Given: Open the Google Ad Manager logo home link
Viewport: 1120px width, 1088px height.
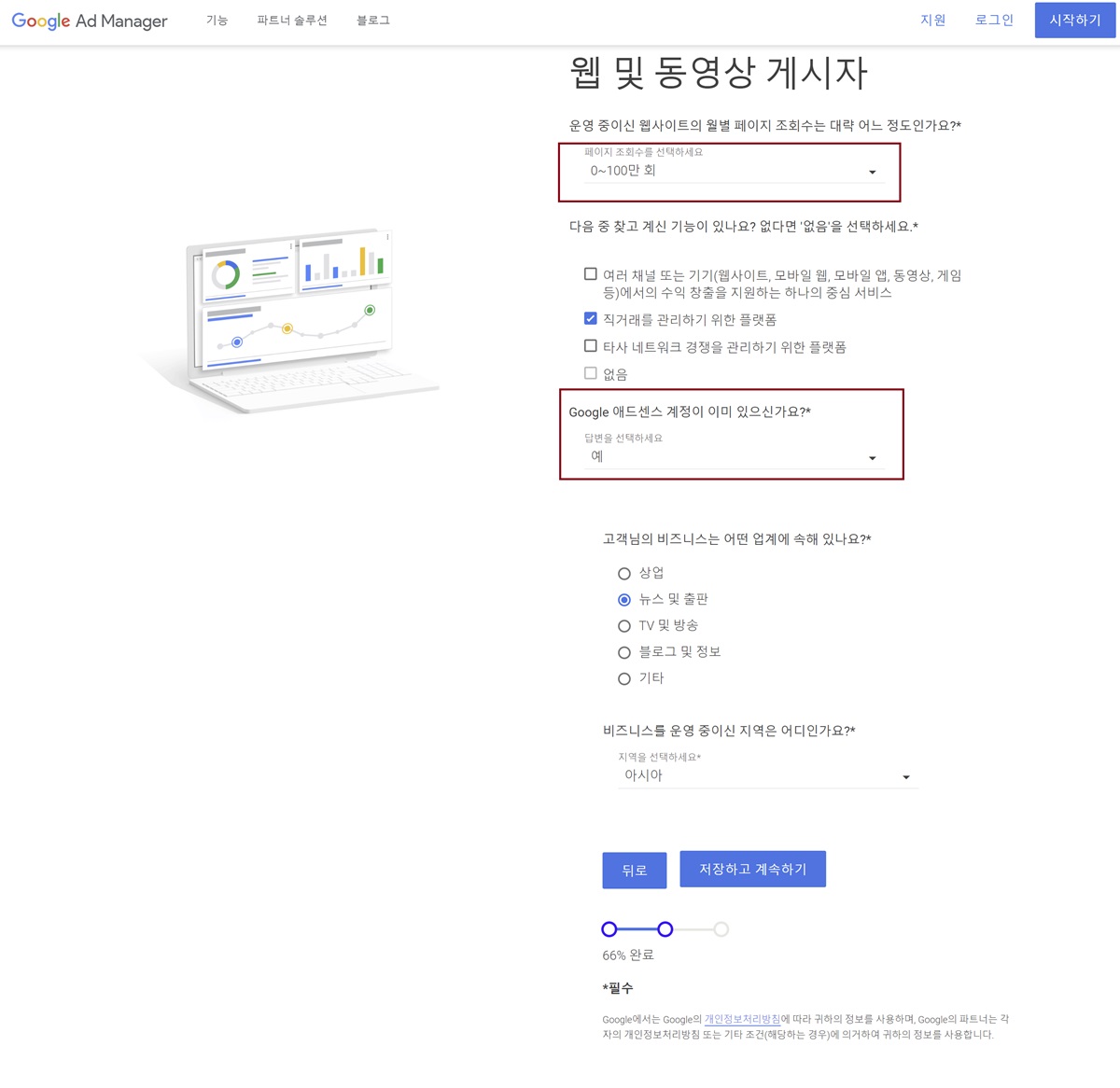Looking at the screenshot, I should click(x=90, y=21).
